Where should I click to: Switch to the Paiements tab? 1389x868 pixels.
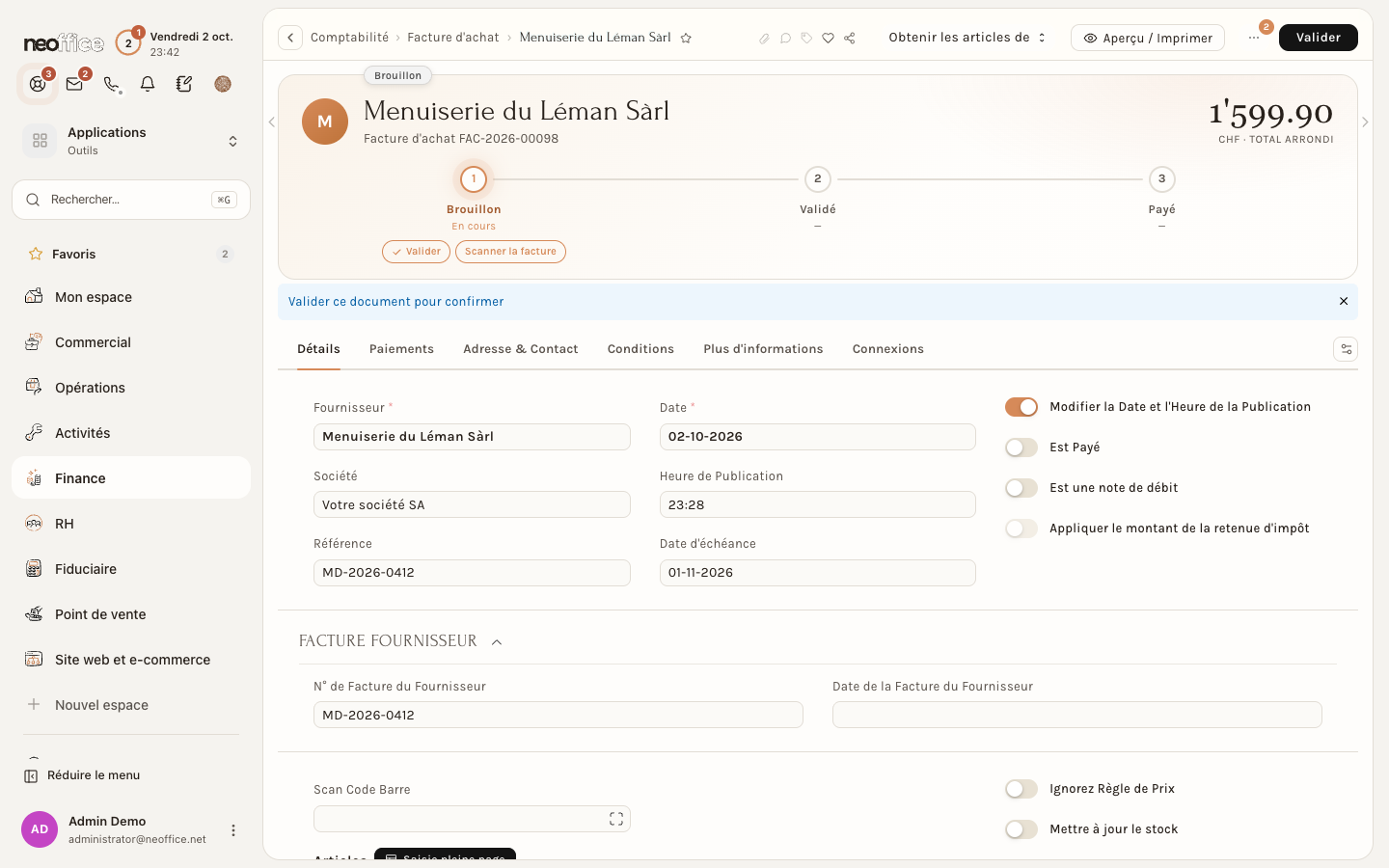401,349
